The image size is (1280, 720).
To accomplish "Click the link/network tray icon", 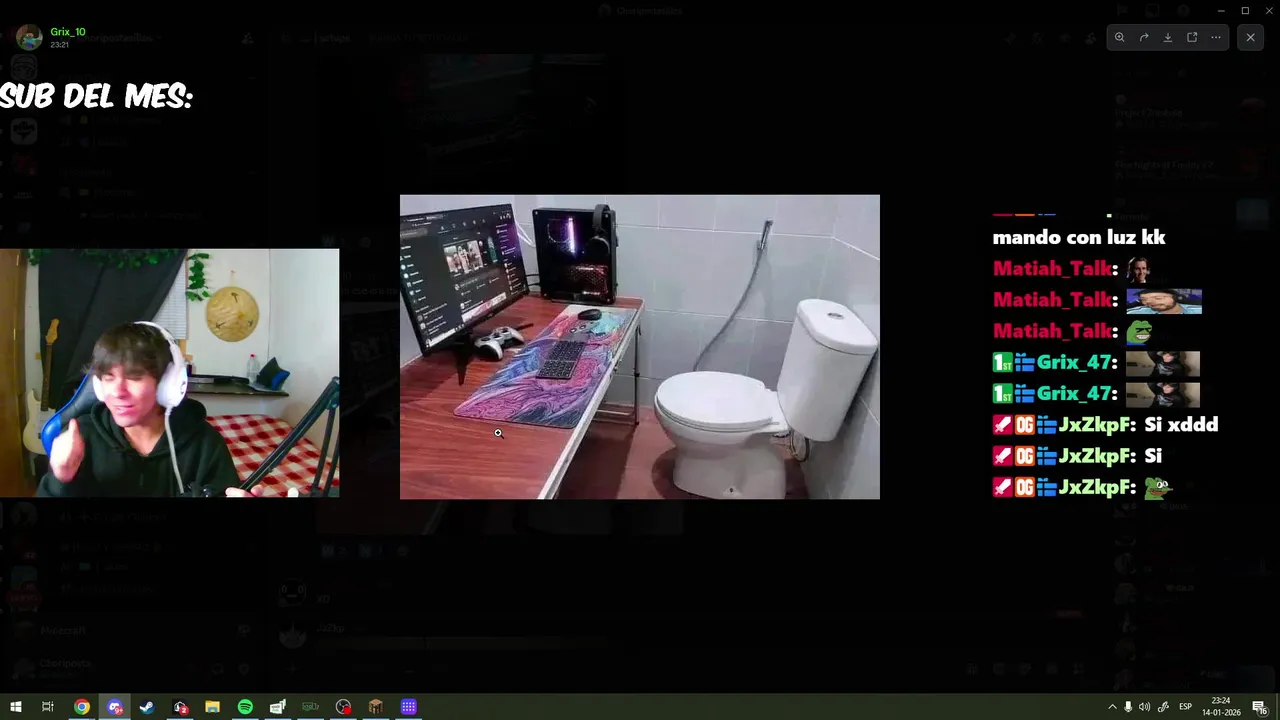I will [x=1163, y=707].
